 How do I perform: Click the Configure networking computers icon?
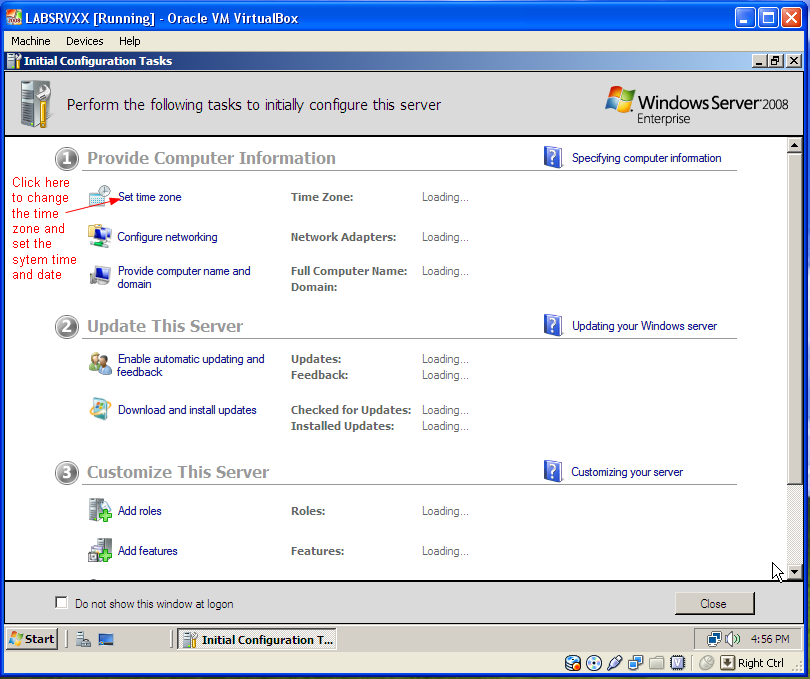coord(100,236)
